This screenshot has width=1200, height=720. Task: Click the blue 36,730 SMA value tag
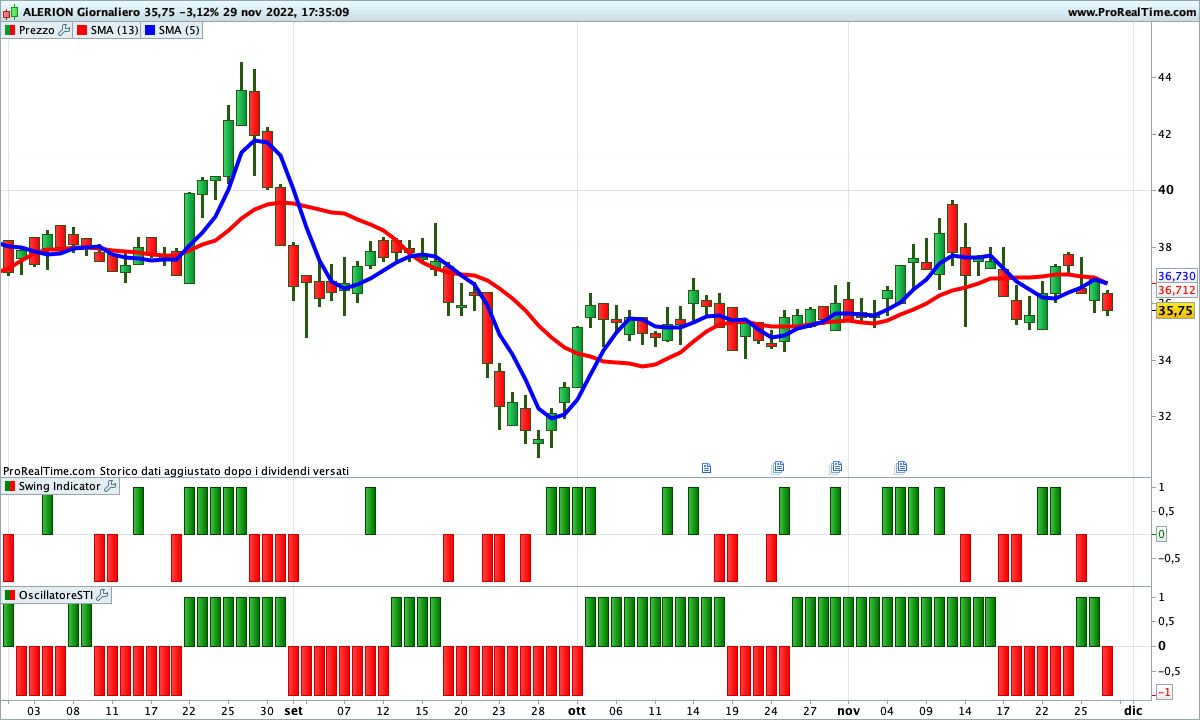[1176, 276]
